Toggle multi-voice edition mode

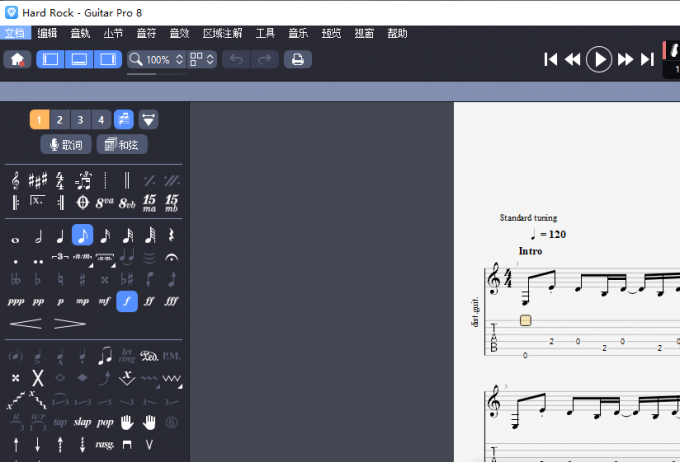pos(124,120)
